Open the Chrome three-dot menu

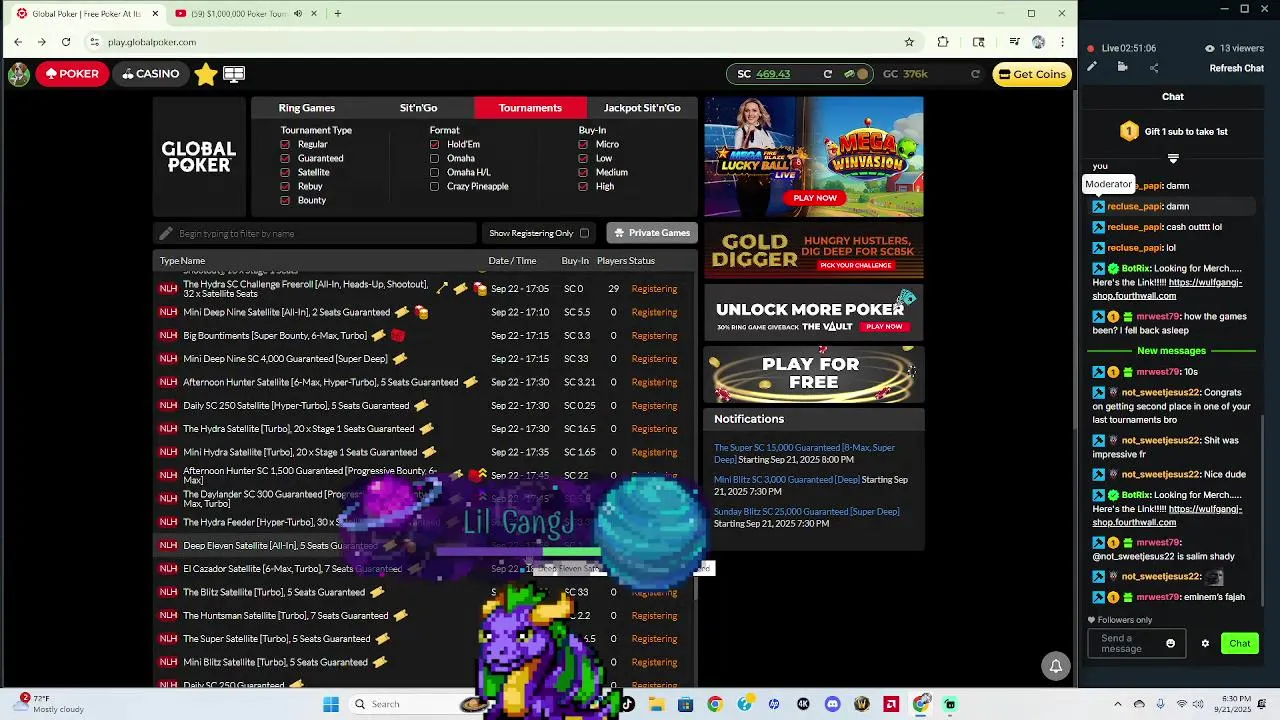1062,42
